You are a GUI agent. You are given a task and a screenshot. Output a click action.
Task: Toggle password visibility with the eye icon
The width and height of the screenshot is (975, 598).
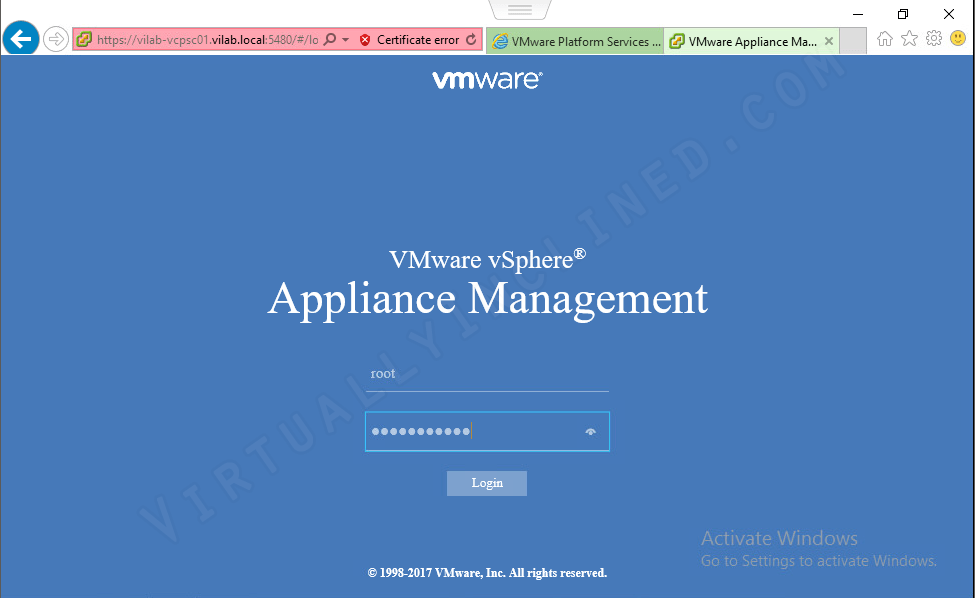tap(590, 431)
